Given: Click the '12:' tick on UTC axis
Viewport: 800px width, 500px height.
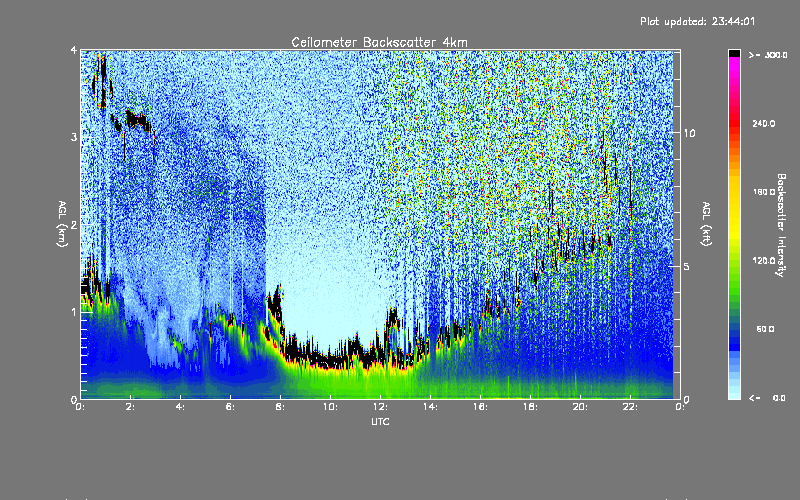Looking at the screenshot, I should pos(380,407).
